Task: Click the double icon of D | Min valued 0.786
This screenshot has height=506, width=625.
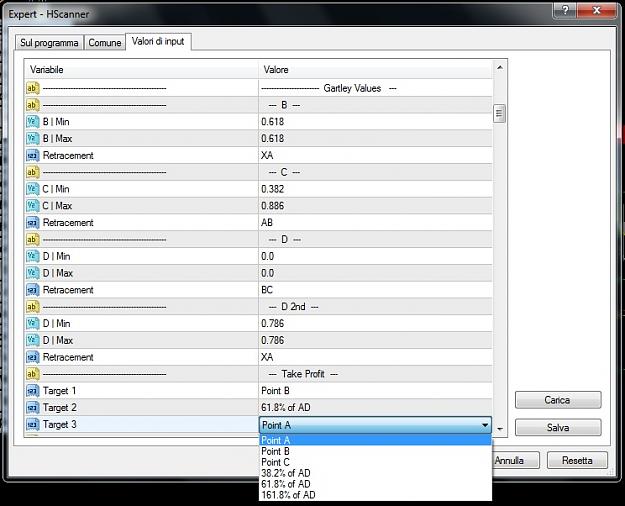Action: point(33,323)
